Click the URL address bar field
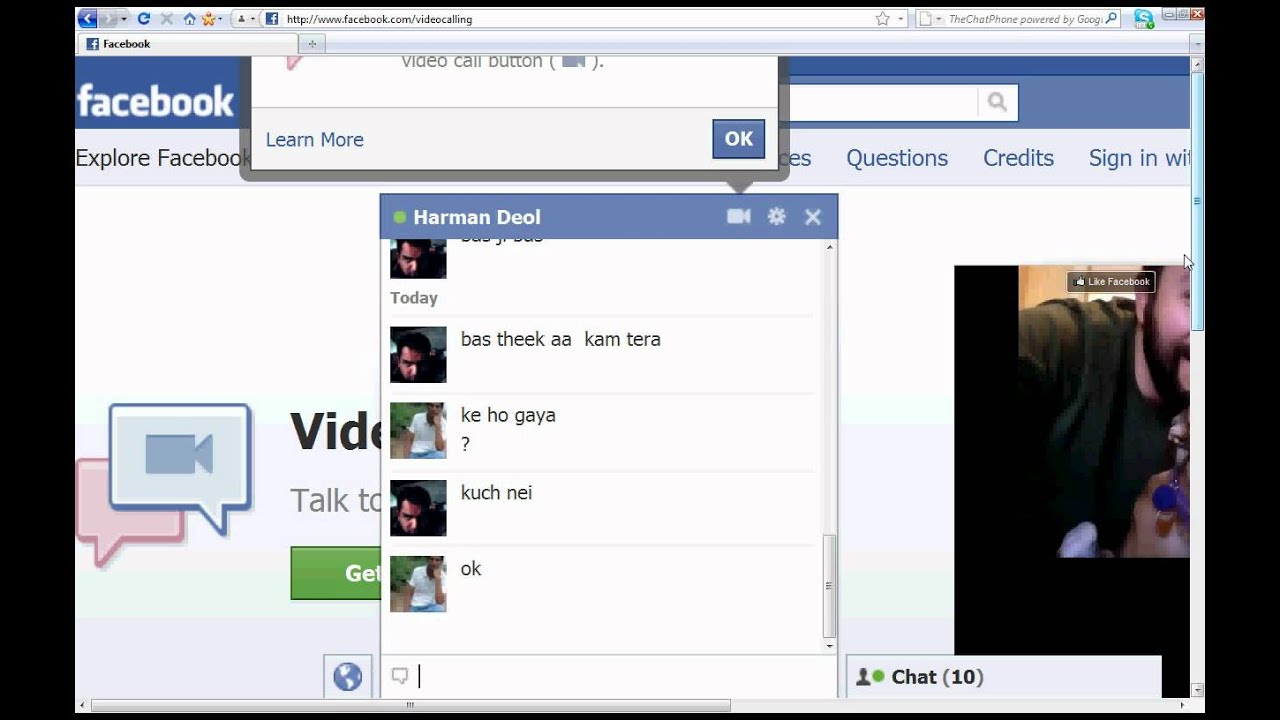 point(575,18)
